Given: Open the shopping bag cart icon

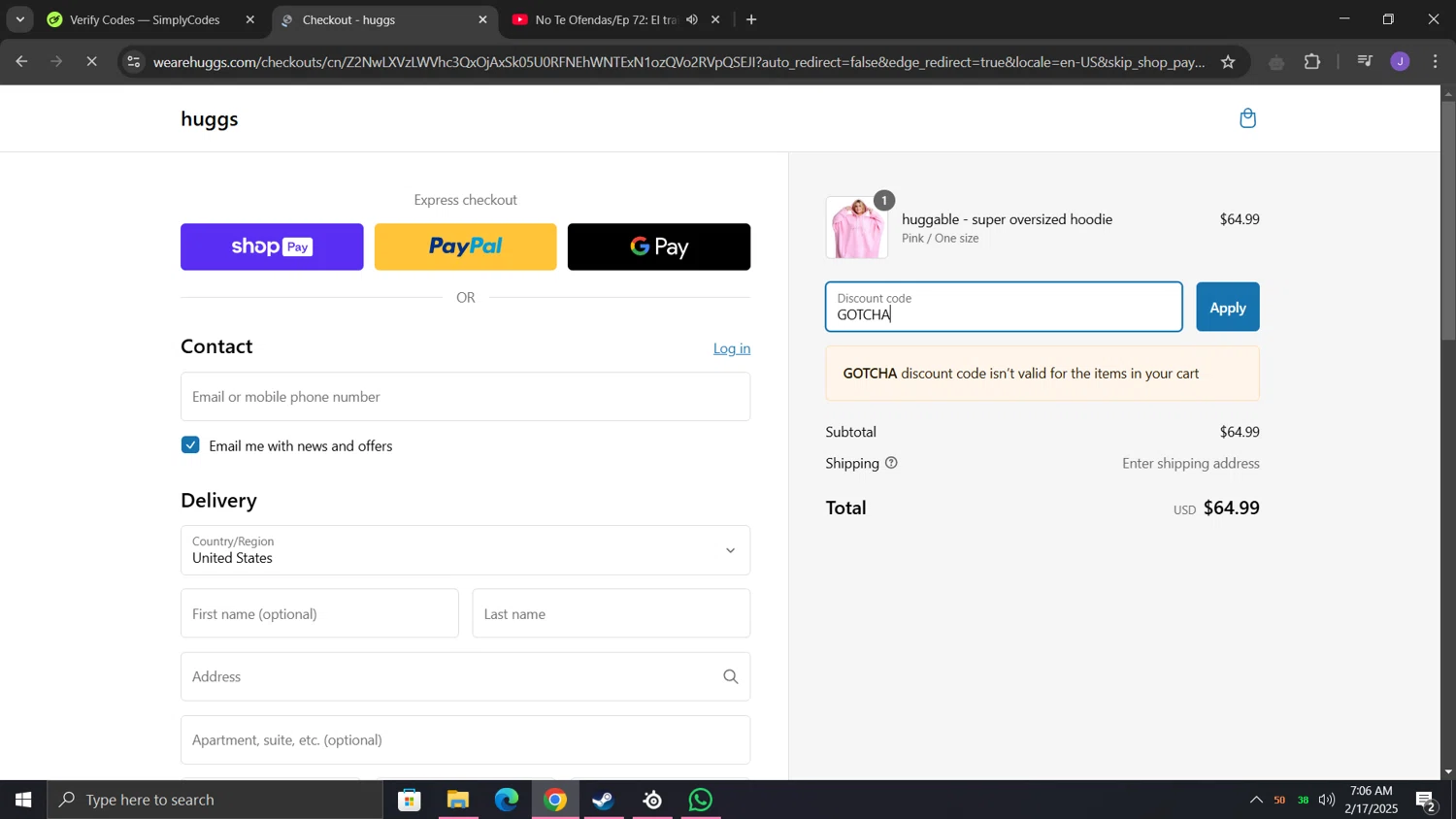Looking at the screenshot, I should [1248, 118].
